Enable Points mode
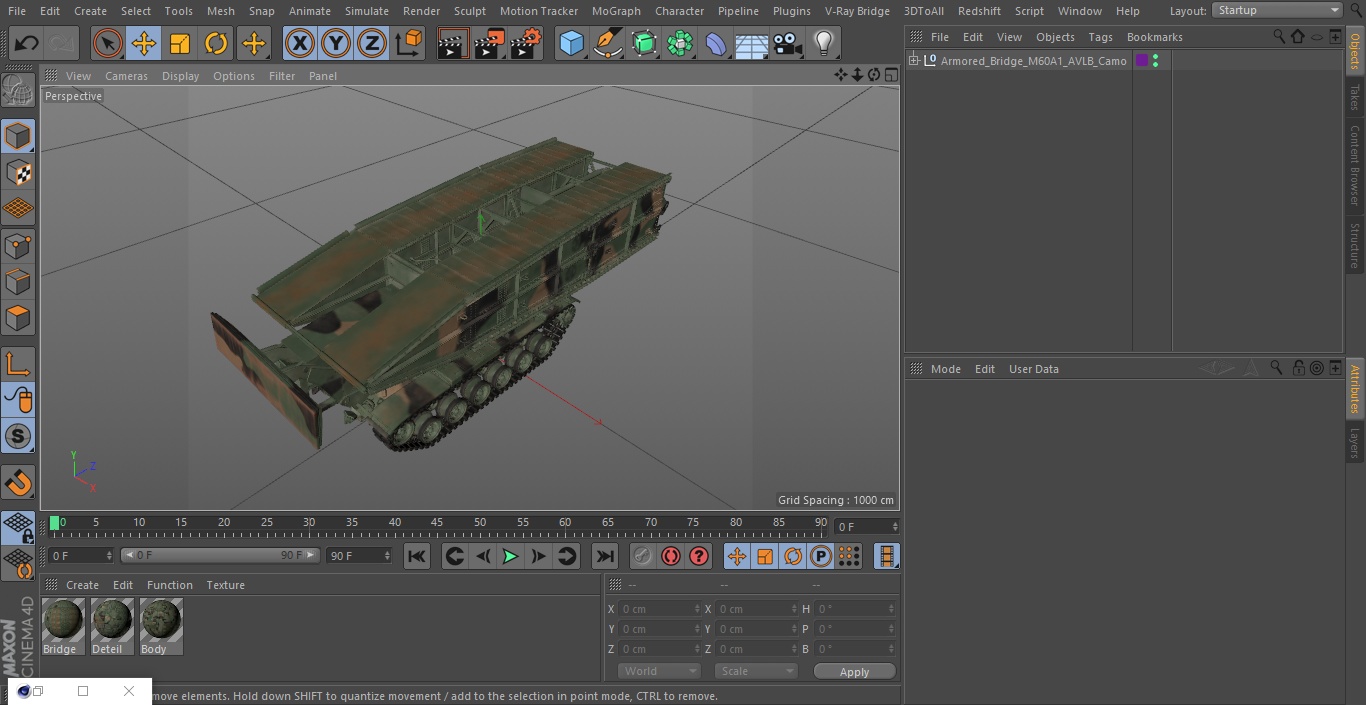This screenshot has width=1366, height=705. [x=18, y=245]
